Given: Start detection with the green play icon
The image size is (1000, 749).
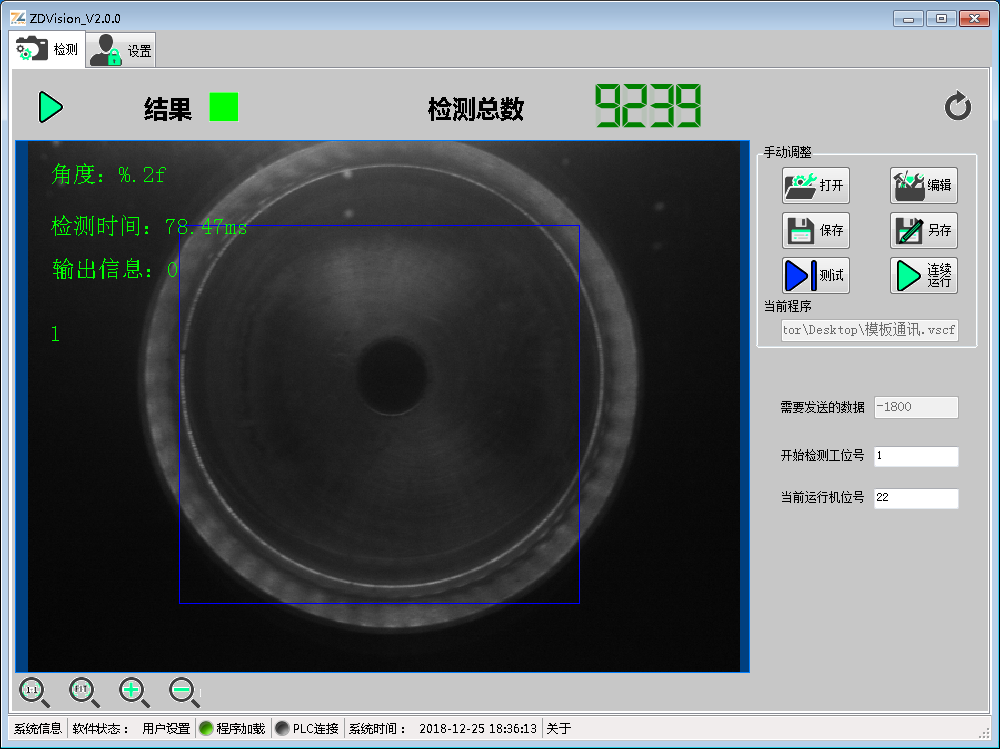Looking at the screenshot, I should click(x=50, y=107).
